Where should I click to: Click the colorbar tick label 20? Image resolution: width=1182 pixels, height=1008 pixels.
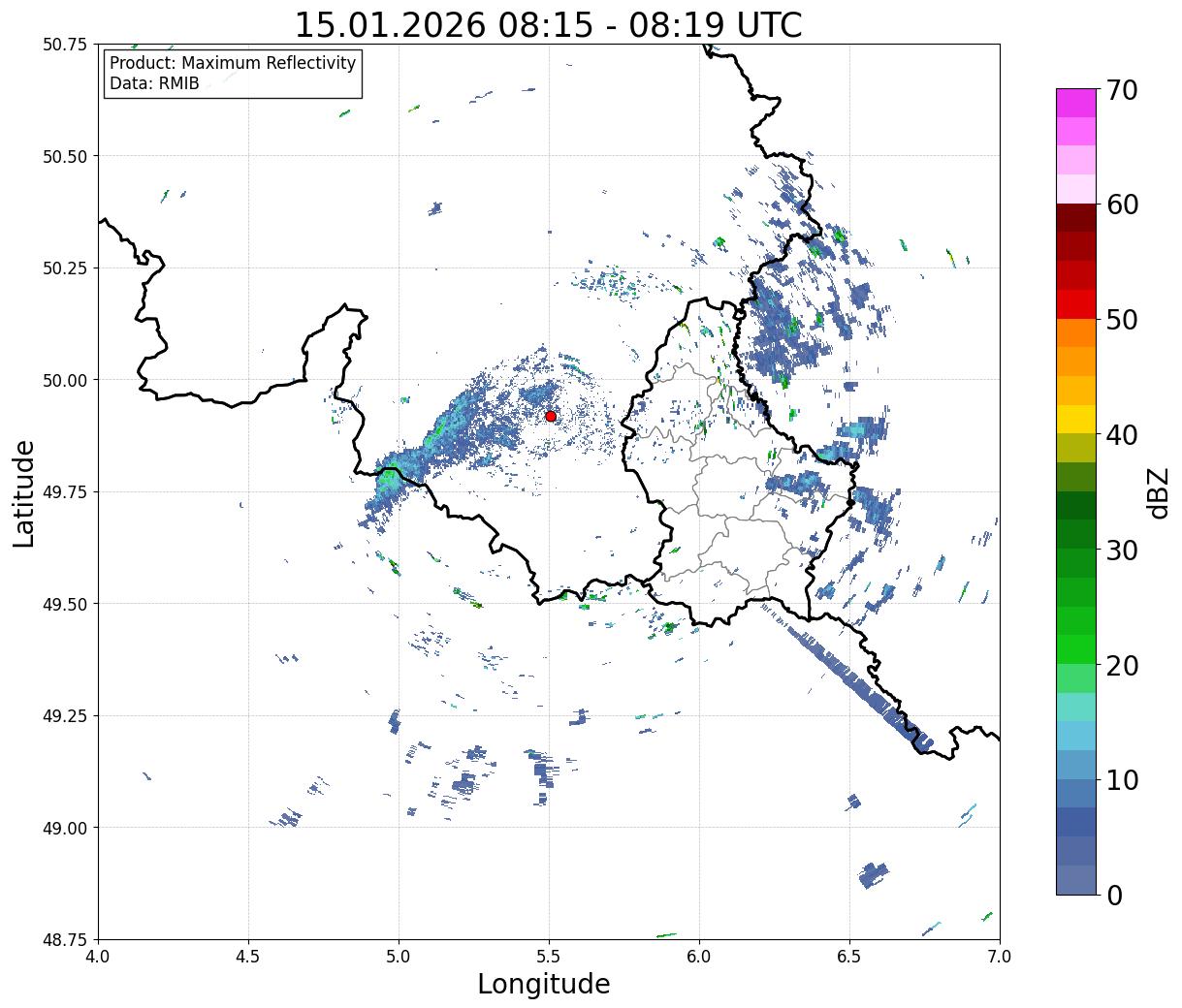pos(1121,665)
